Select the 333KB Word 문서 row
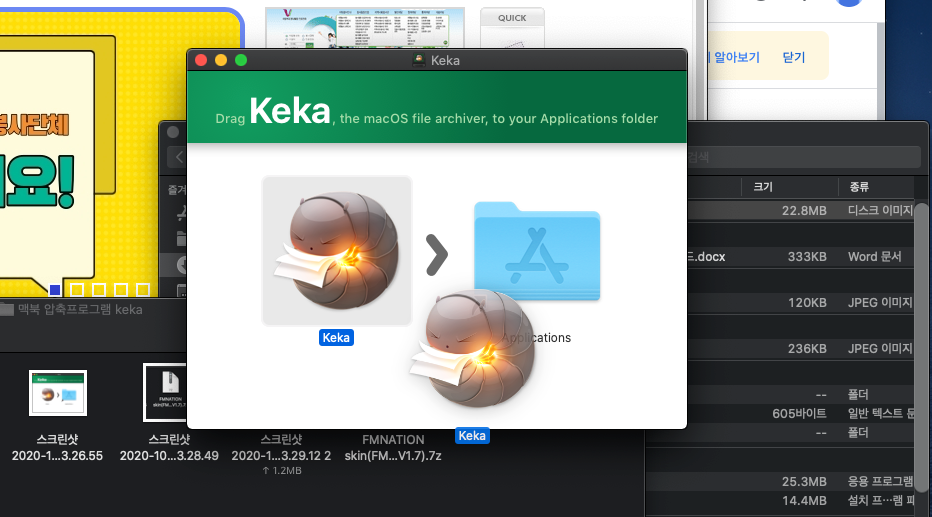Screen dimensions: 932x517 [x=801, y=257]
